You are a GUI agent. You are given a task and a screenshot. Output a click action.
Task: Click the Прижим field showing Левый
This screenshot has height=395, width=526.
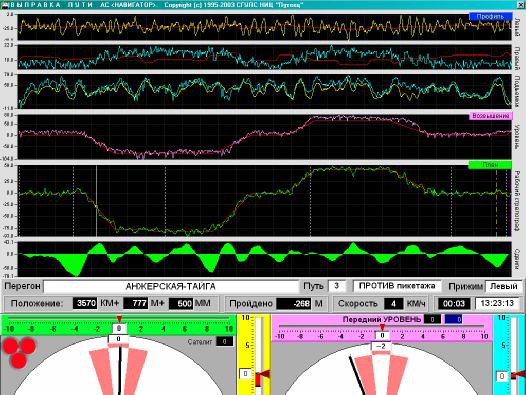504,286
